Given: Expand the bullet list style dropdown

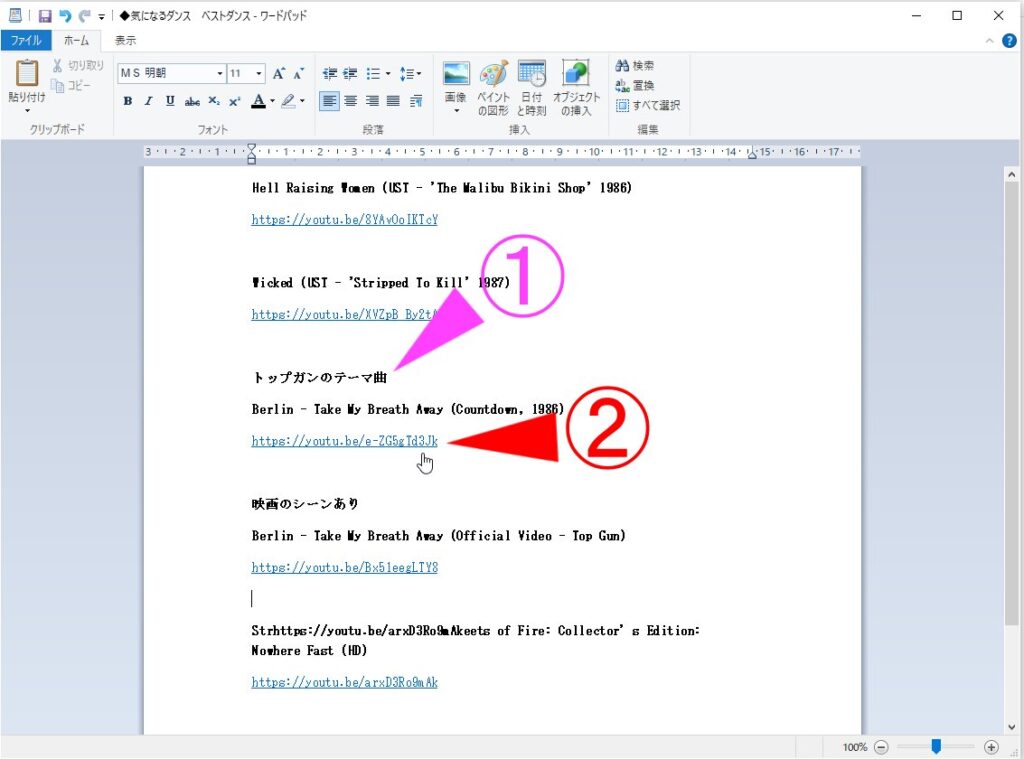Looking at the screenshot, I should [x=388, y=73].
